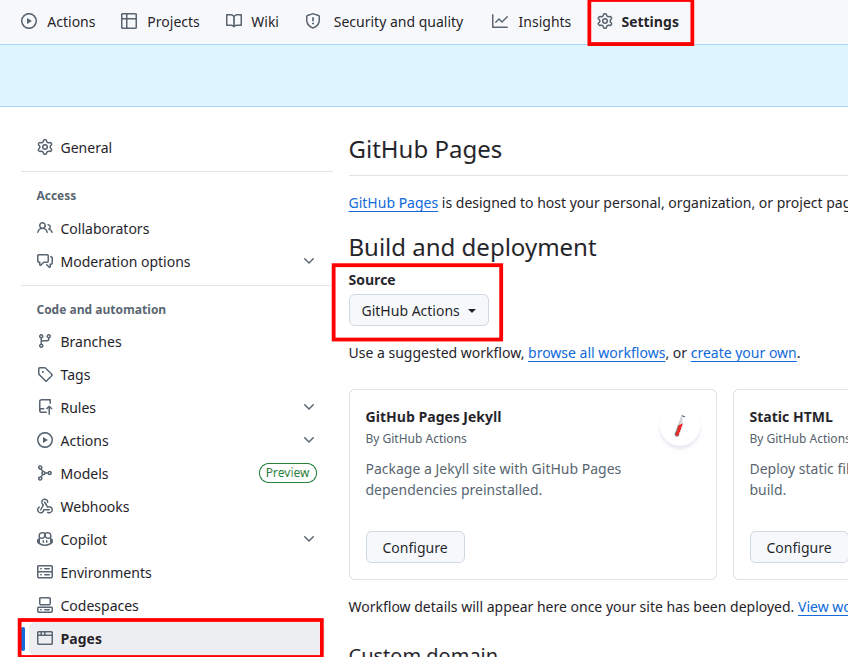Click the Pages browser icon in sidebar

tap(45, 639)
